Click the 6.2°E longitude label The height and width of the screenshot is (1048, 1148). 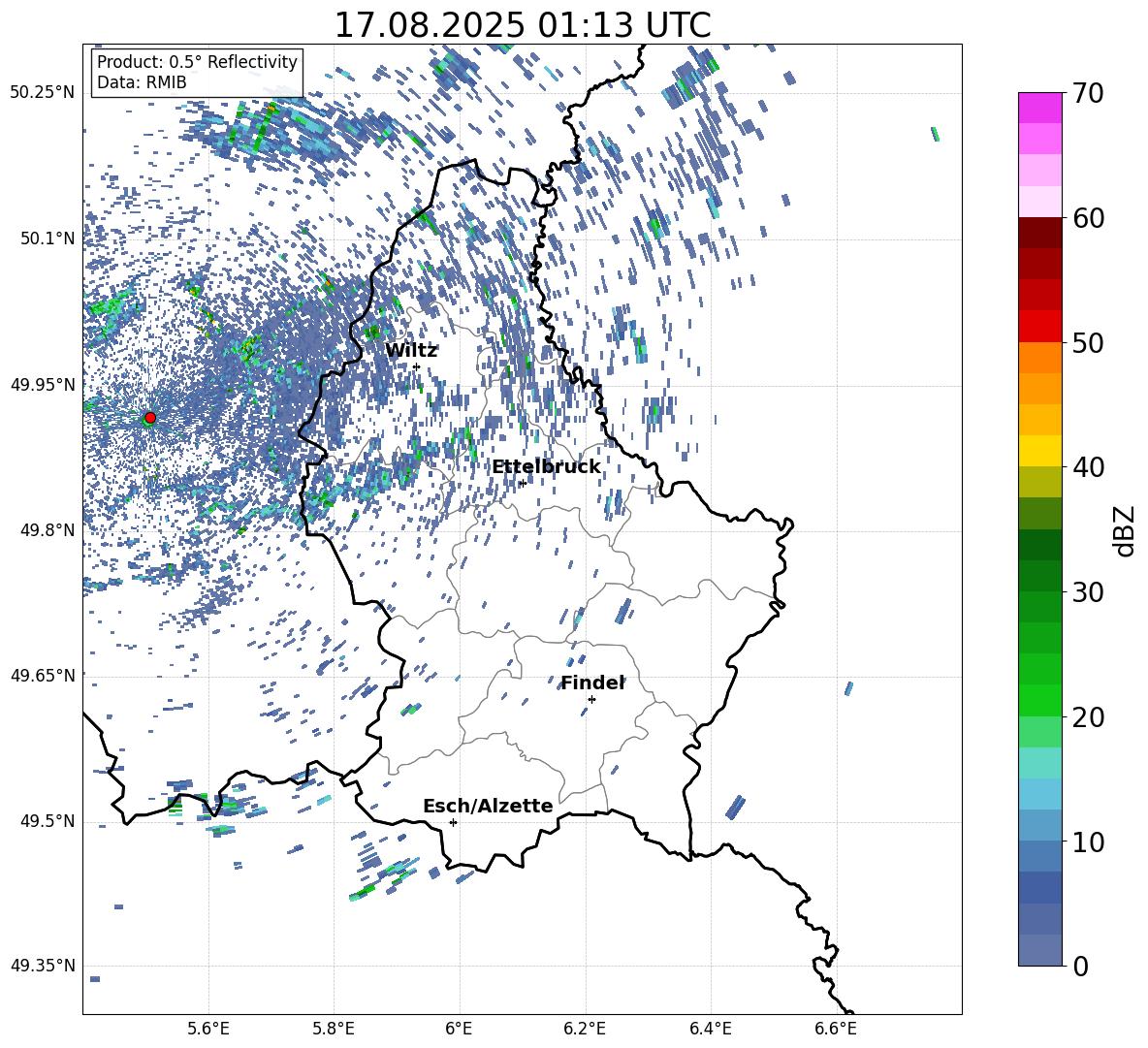click(x=585, y=1029)
